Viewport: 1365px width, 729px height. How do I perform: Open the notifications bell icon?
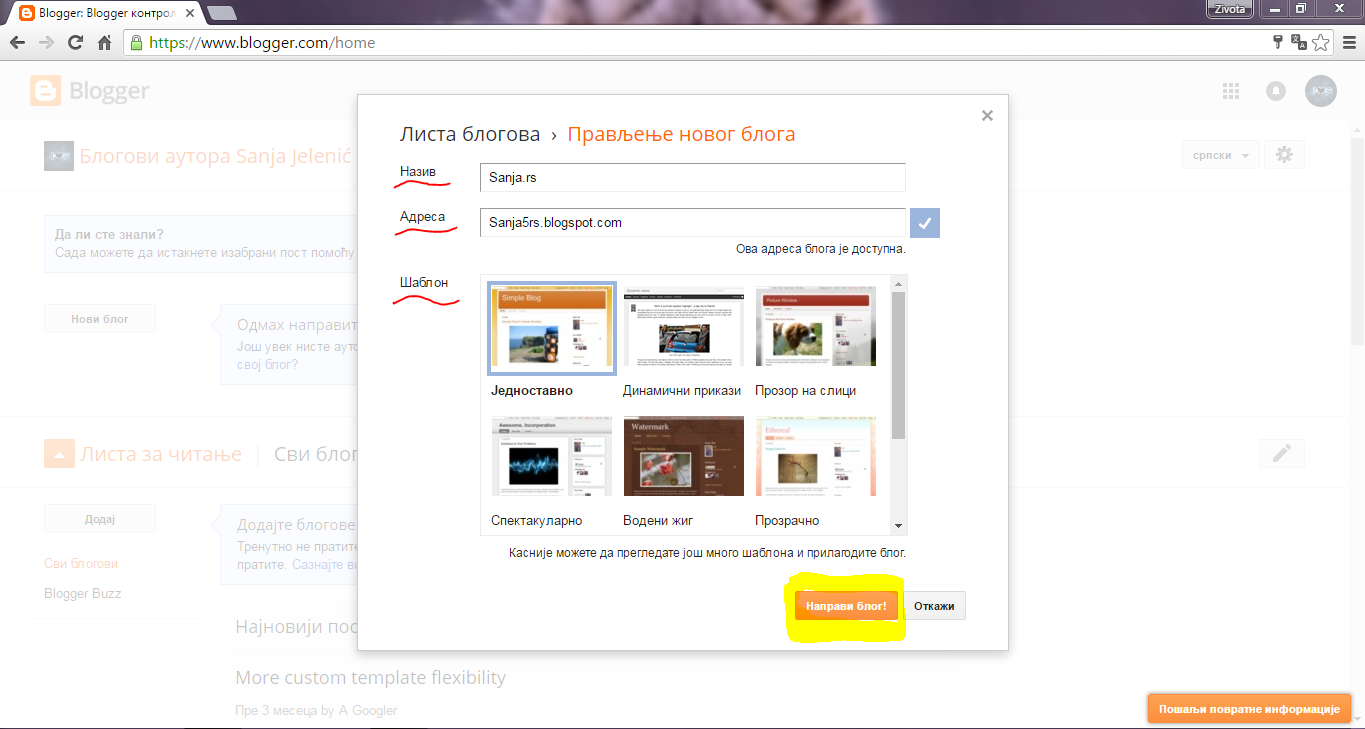[1276, 91]
